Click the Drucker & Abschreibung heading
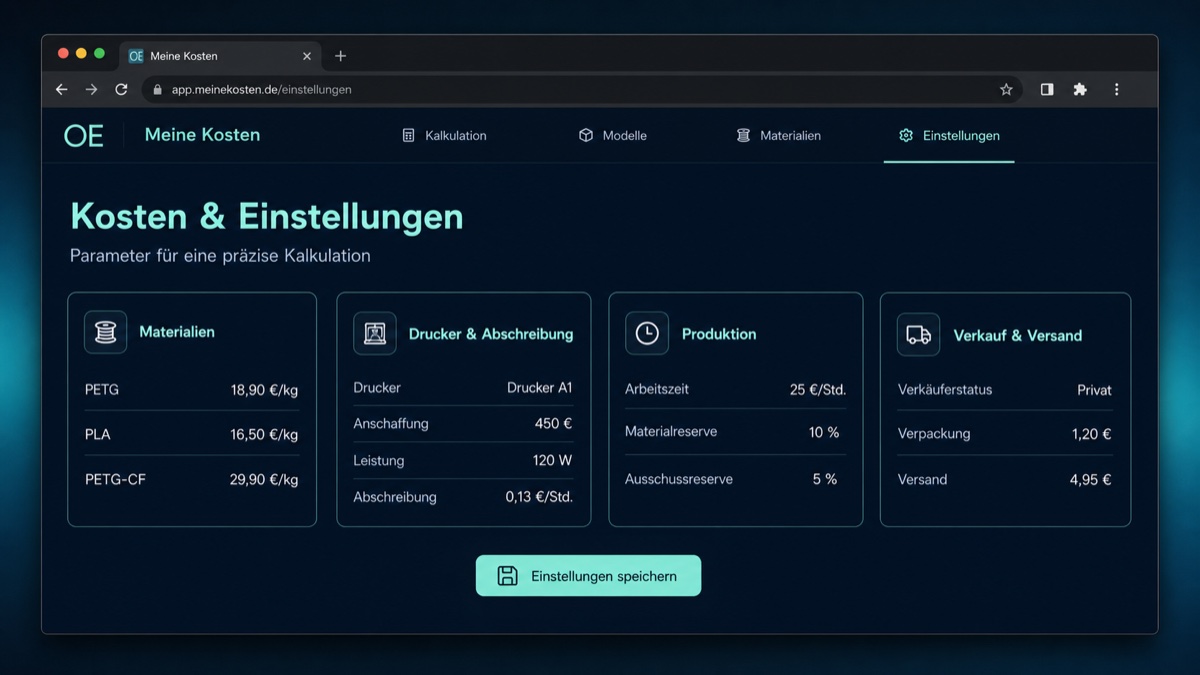Image resolution: width=1200 pixels, height=675 pixels. [491, 334]
